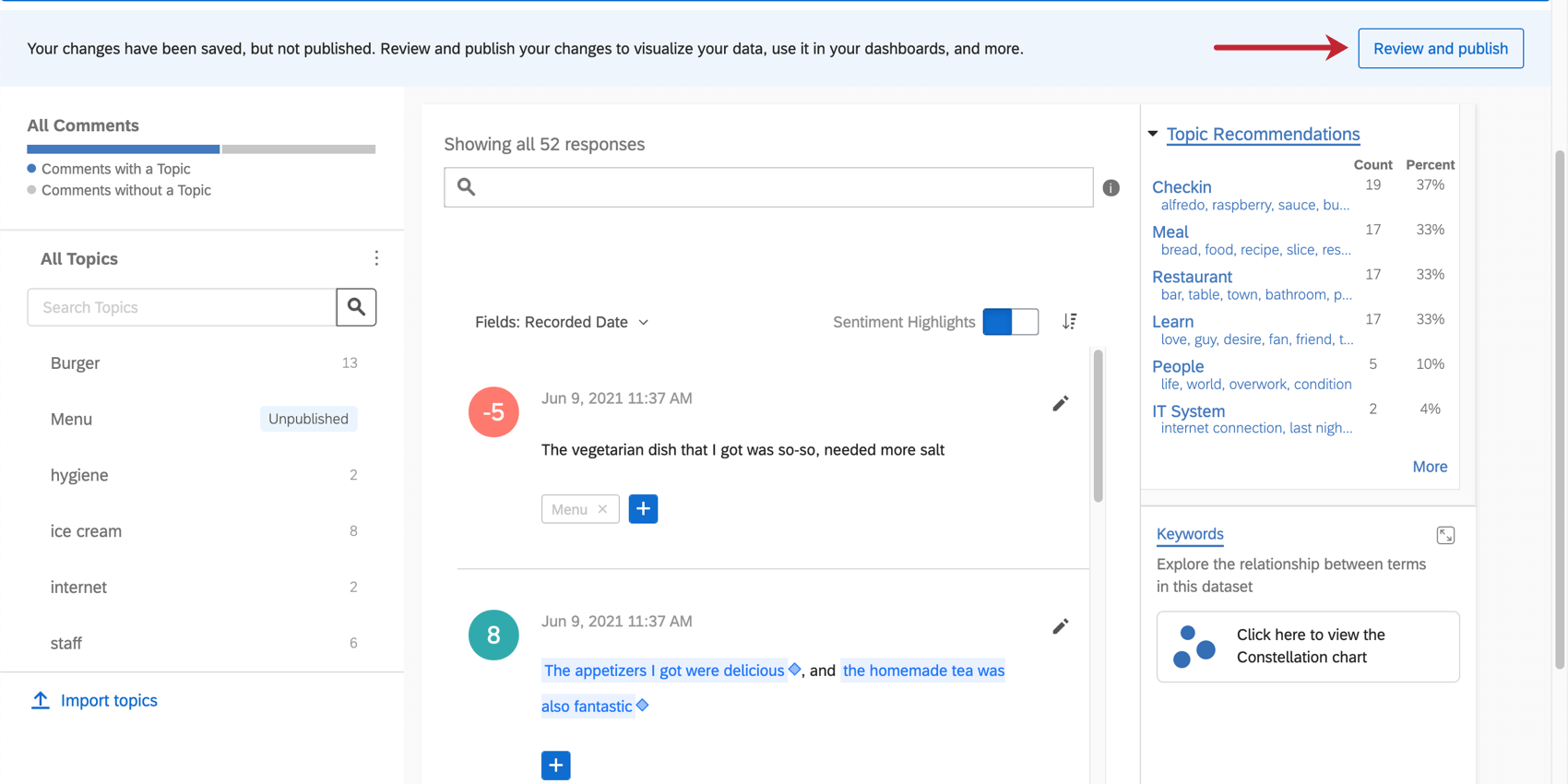1568x784 pixels.
Task: Click 'Showing all 52 responses' text
Action: tap(544, 144)
